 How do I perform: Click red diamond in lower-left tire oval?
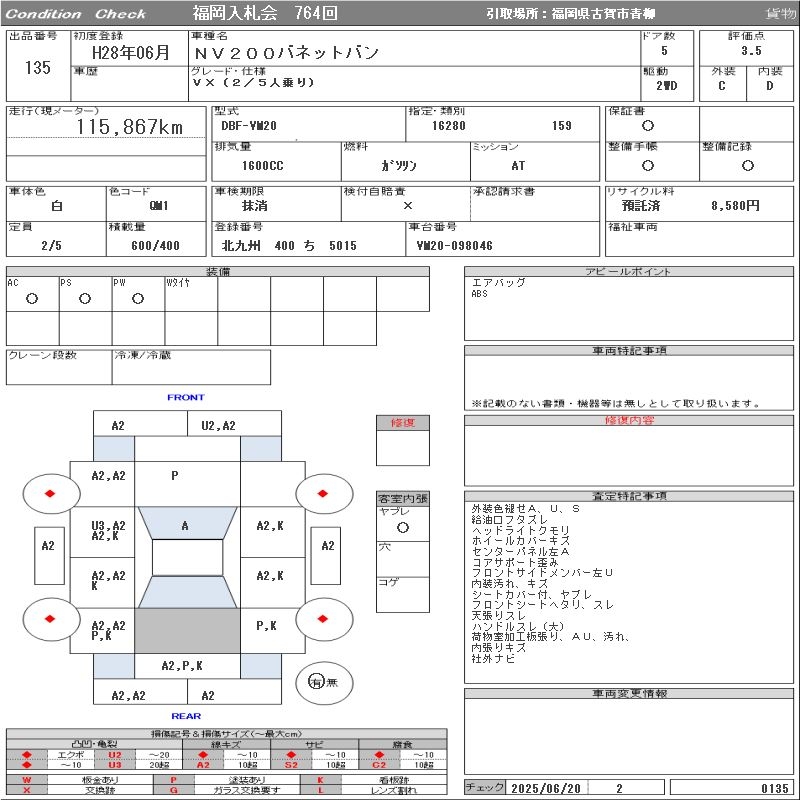coord(50,619)
